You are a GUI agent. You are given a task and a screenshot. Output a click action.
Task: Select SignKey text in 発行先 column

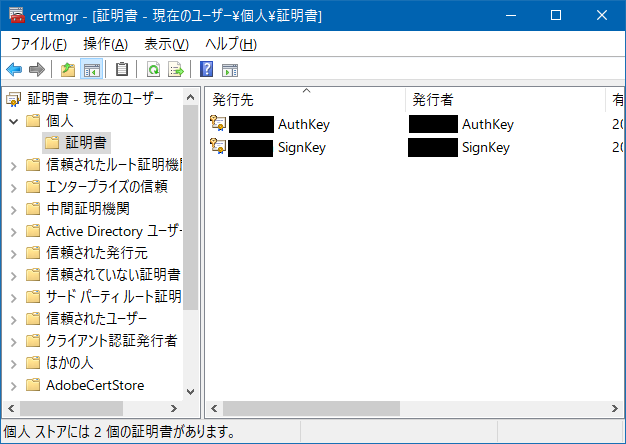(302, 147)
